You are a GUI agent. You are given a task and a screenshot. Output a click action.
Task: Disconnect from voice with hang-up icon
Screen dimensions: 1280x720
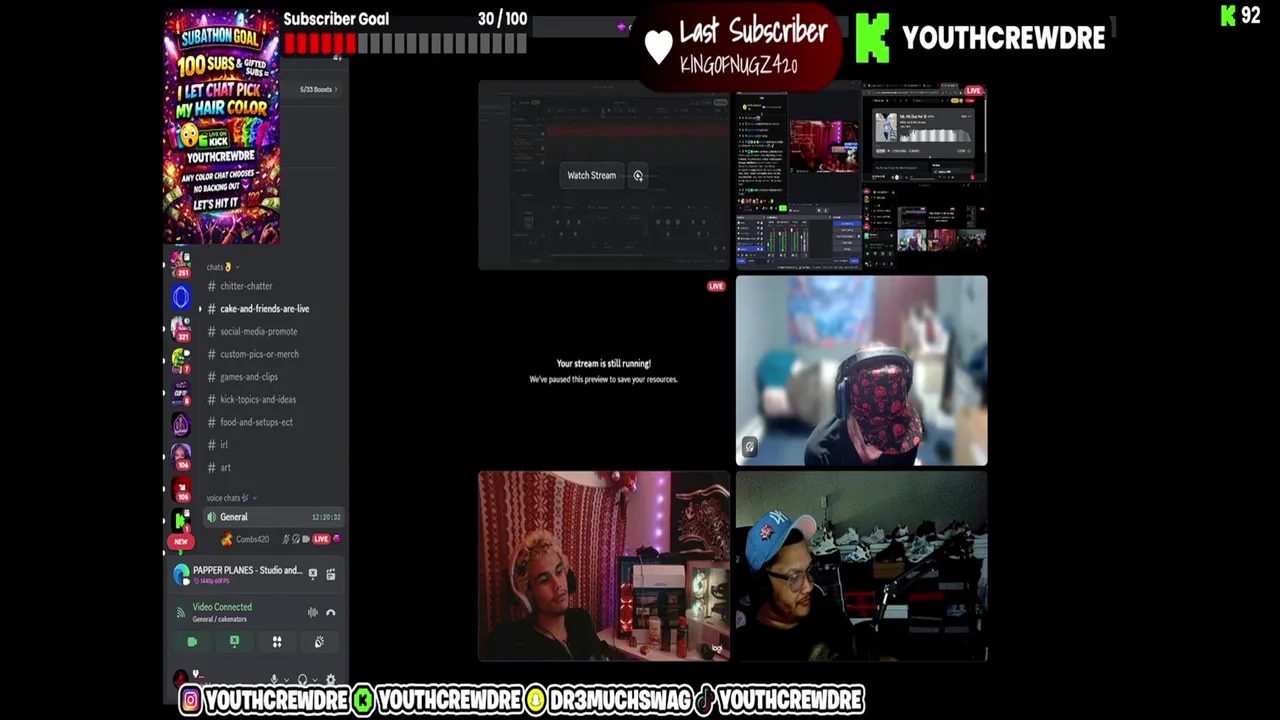tap(331, 613)
